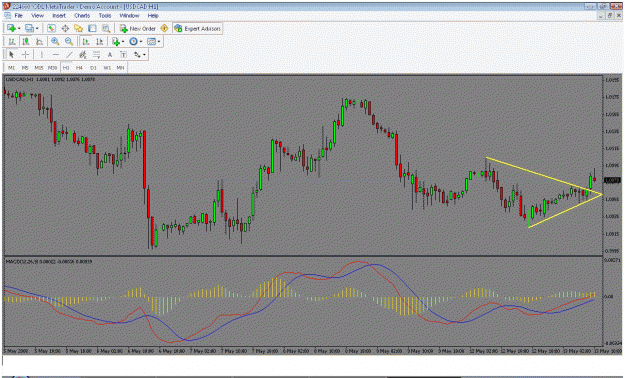Select the W1 timeframe button

(x=107, y=68)
